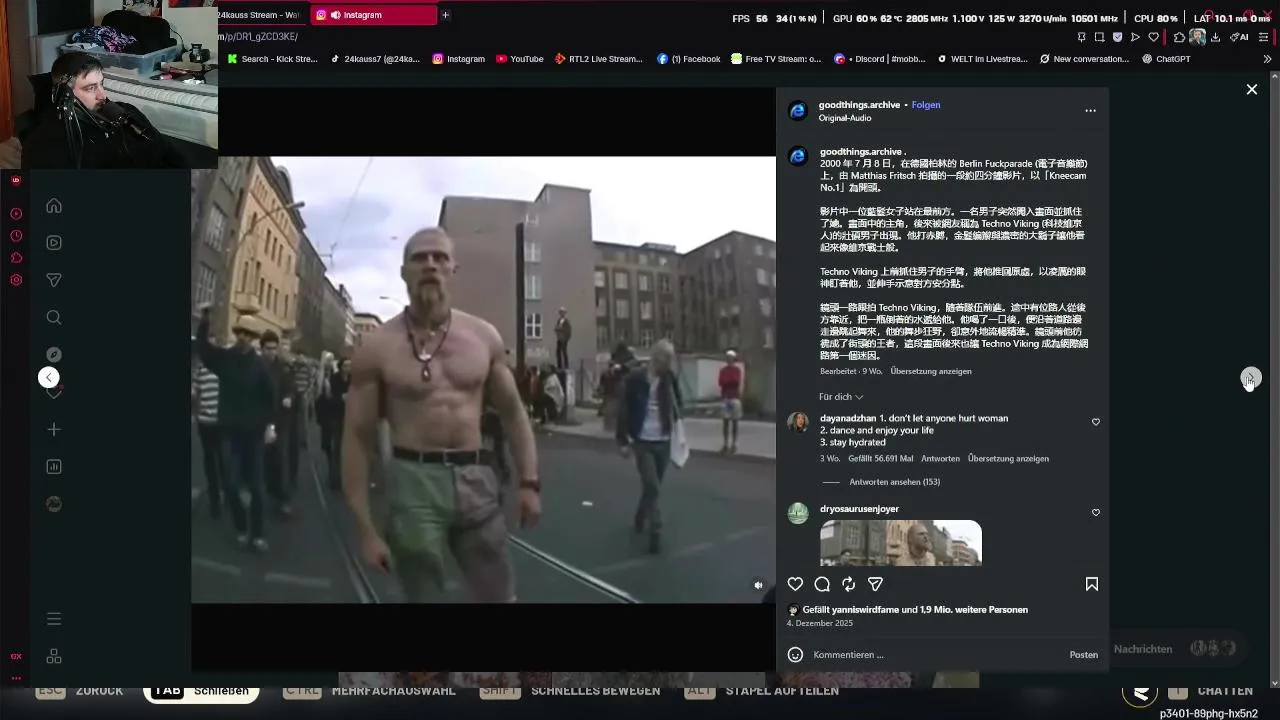Image resolution: width=1280 pixels, height=720 pixels.
Task: Open the Discord bookmark
Action: [x=878, y=59]
